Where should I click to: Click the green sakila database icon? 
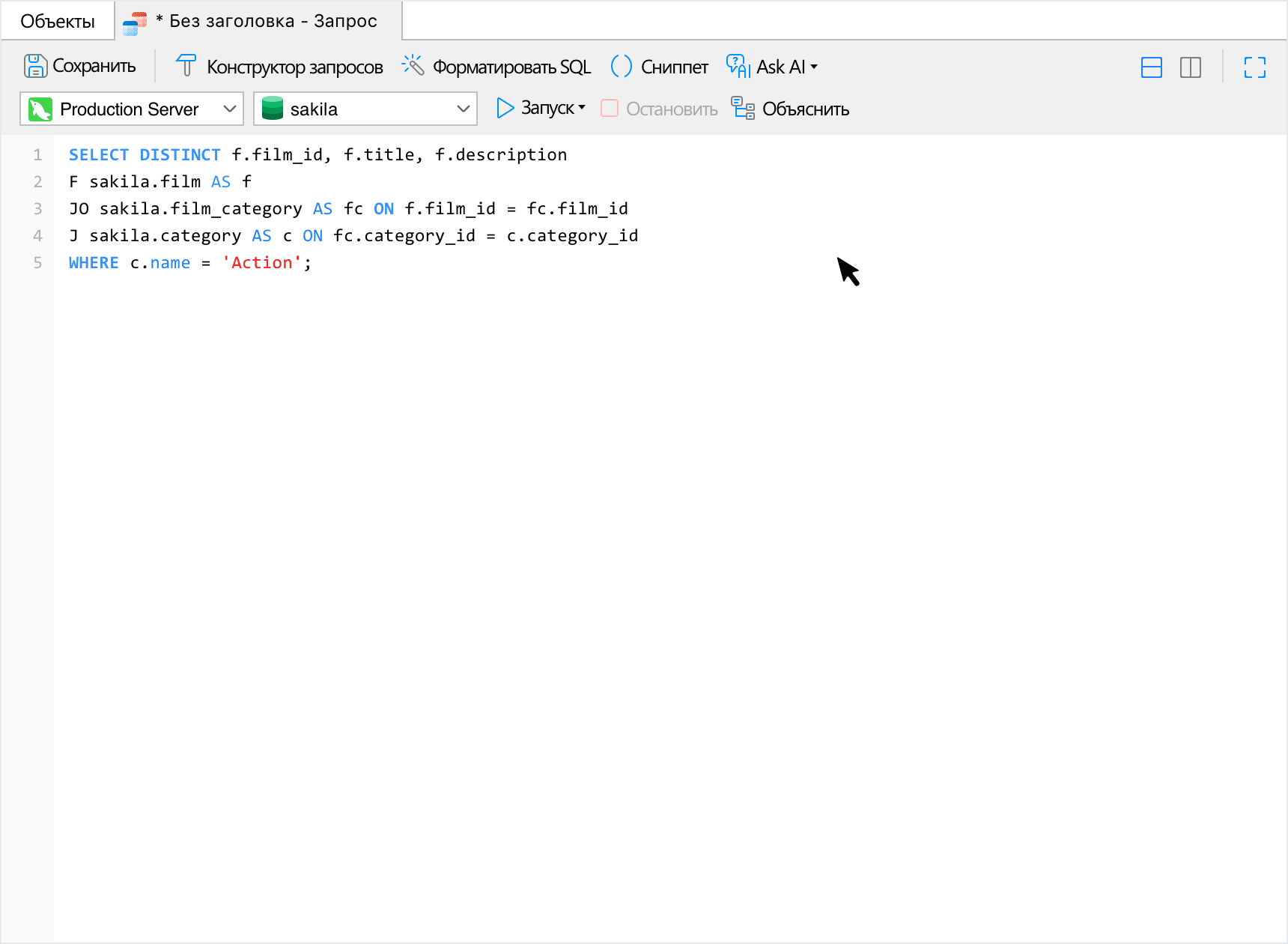pos(273,109)
